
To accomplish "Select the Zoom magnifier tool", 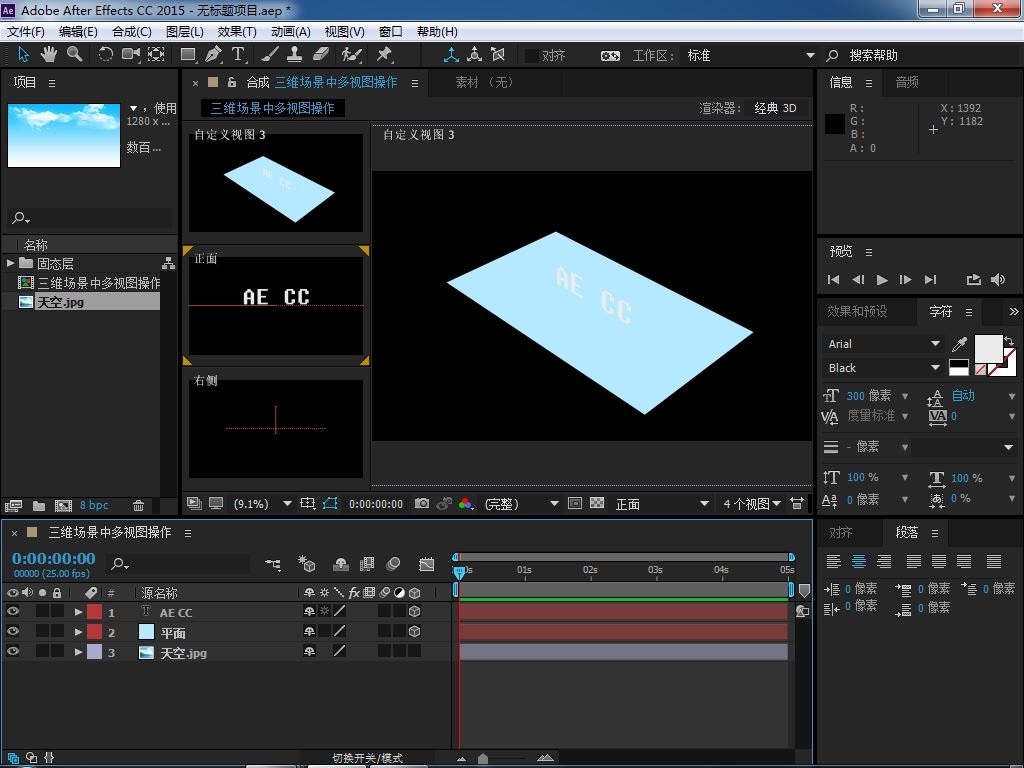I will (x=75, y=55).
